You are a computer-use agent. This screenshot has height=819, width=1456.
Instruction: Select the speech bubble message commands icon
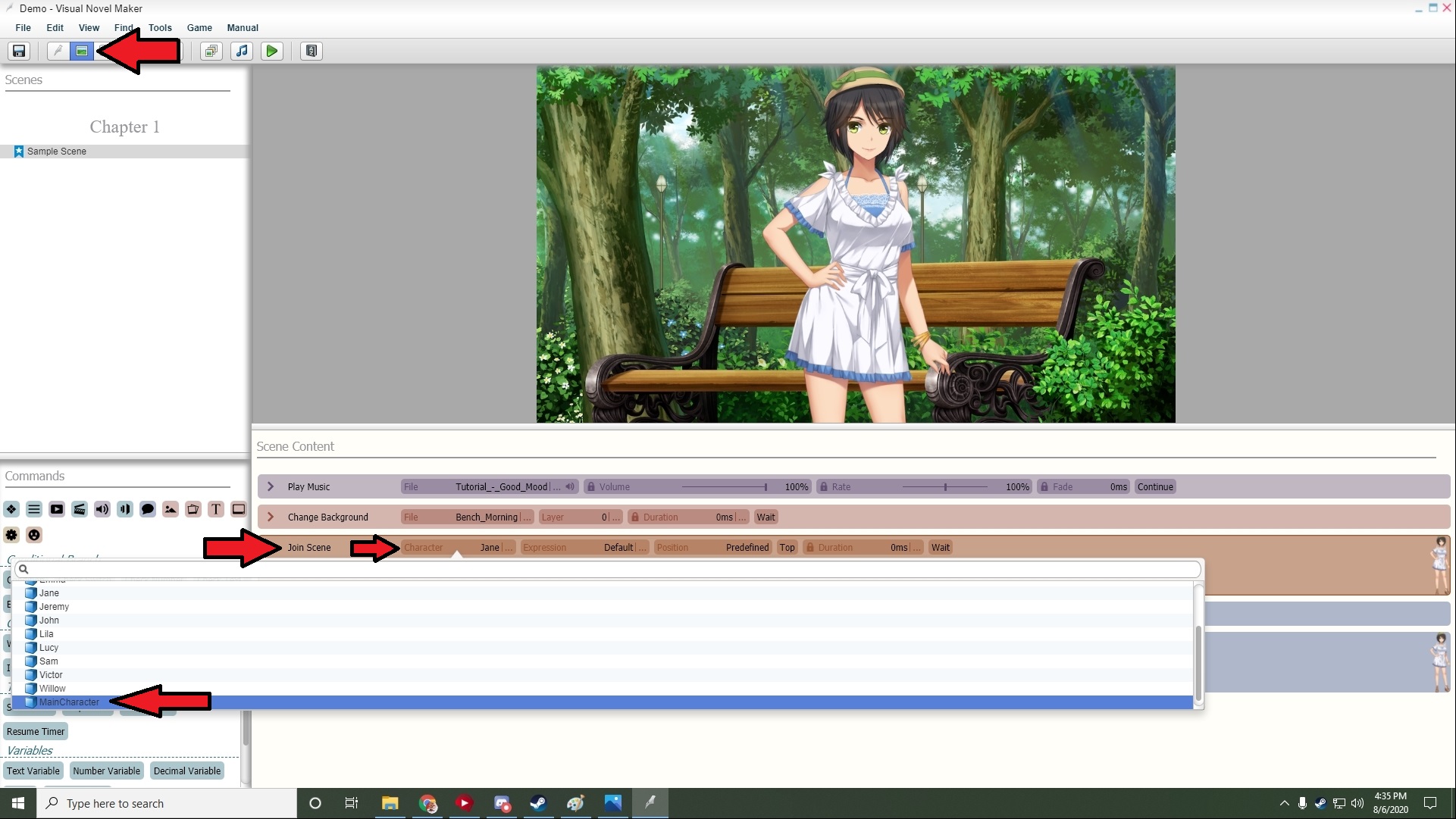[148, 509]
